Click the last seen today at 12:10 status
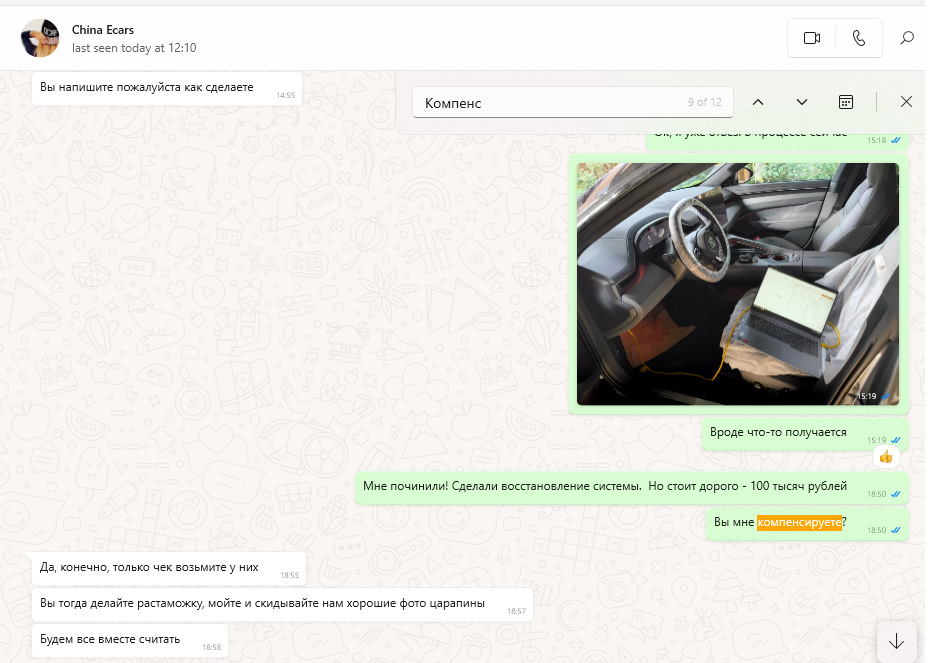The height and width of the screenshot is (663, 931). pyautogui.click(x=134, y=48)
